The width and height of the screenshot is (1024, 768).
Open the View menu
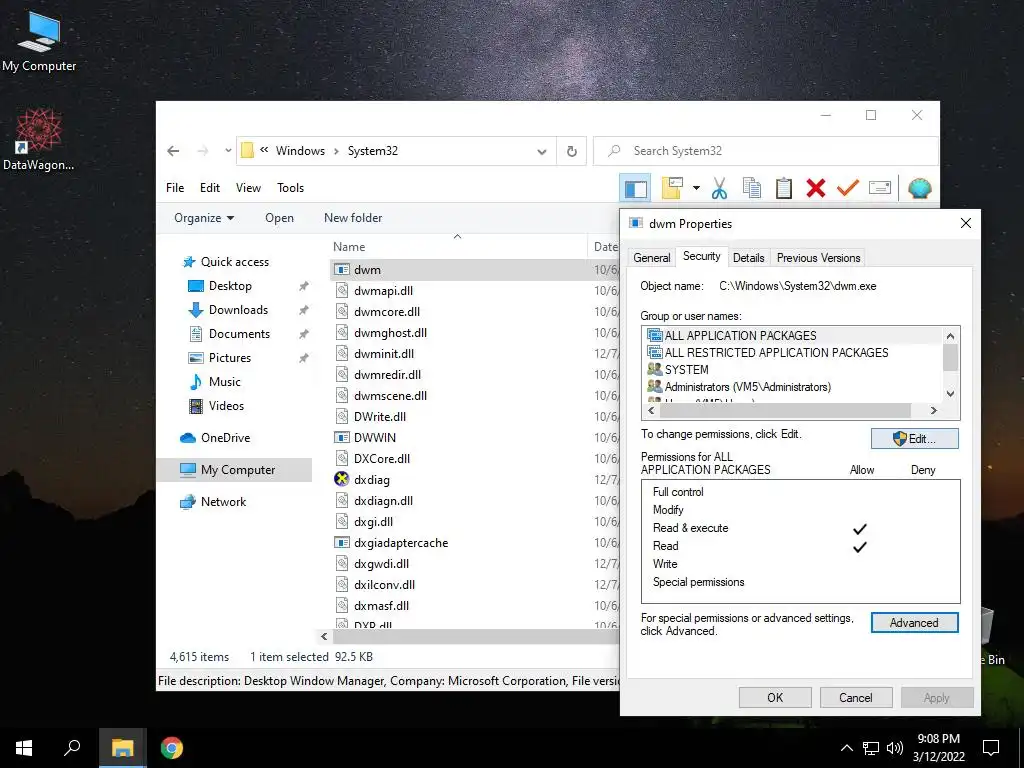(248, 188)
